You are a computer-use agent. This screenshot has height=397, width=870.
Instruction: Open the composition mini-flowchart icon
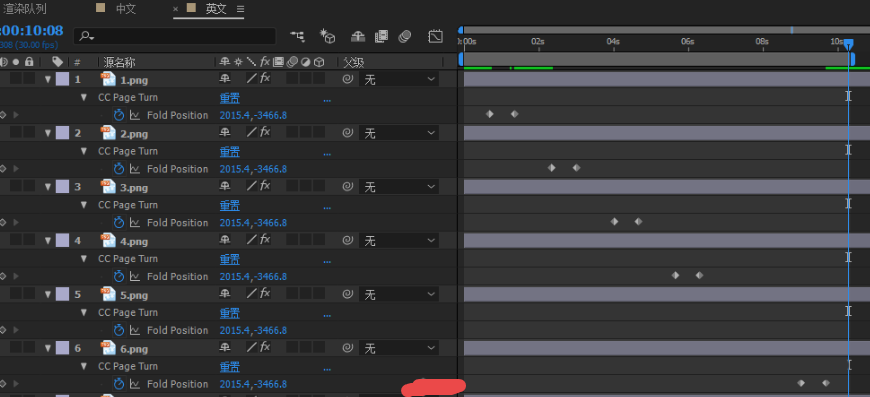(x=297, y=37)
